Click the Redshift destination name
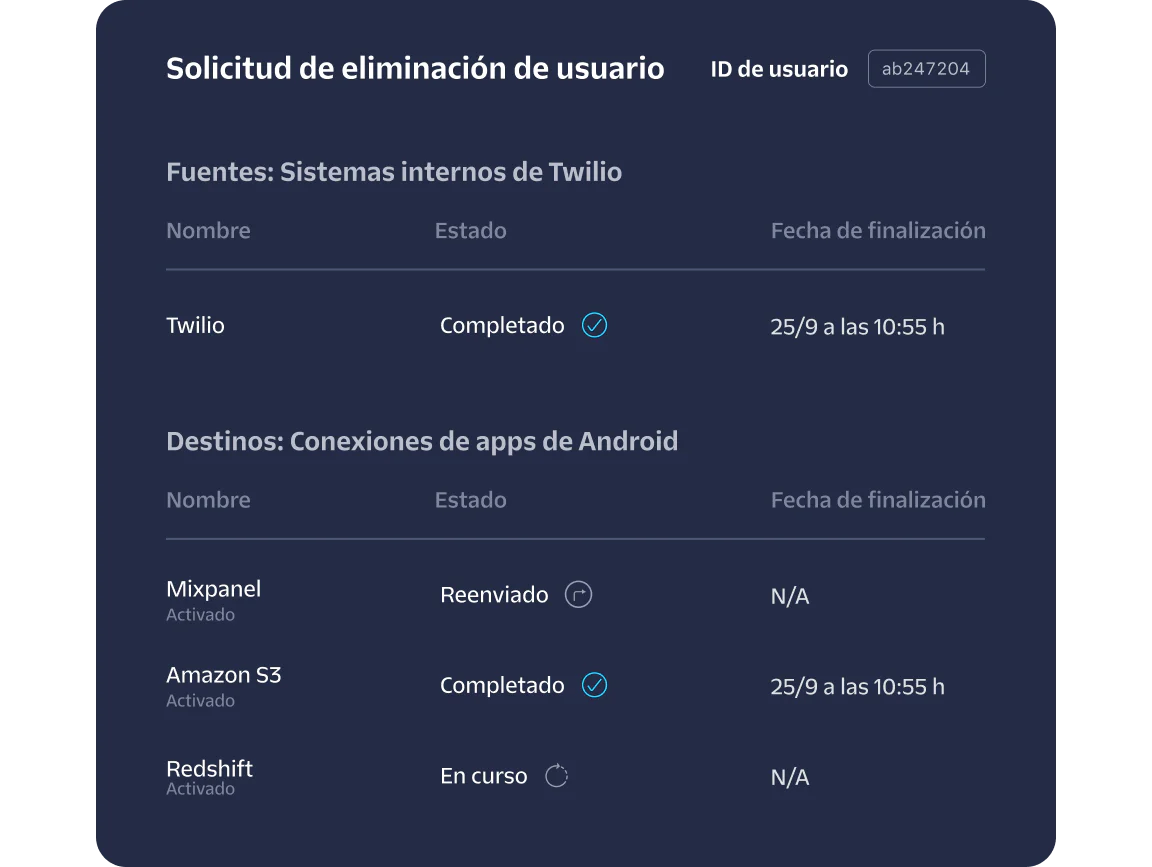This screenshot has height=867, width=1152. 209,768
